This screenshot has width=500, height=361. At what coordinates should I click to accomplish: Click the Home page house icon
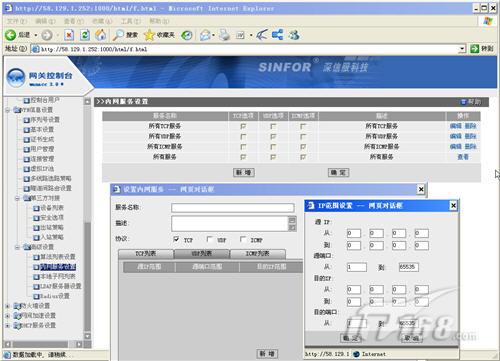coord(101,35)
